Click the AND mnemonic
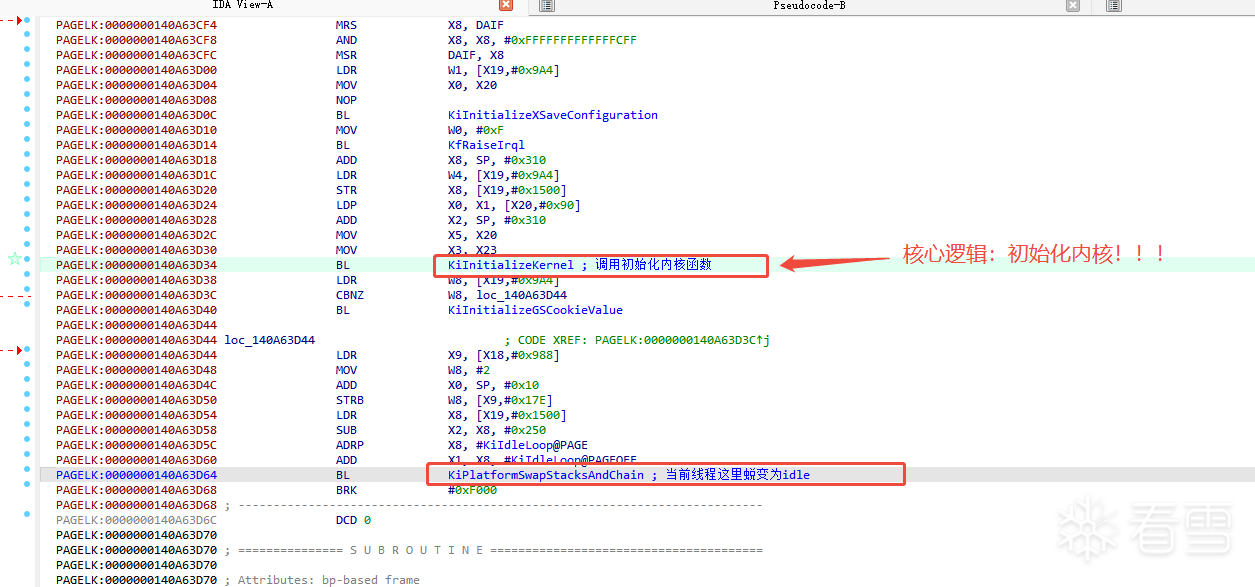 click(x=346, y=40)
